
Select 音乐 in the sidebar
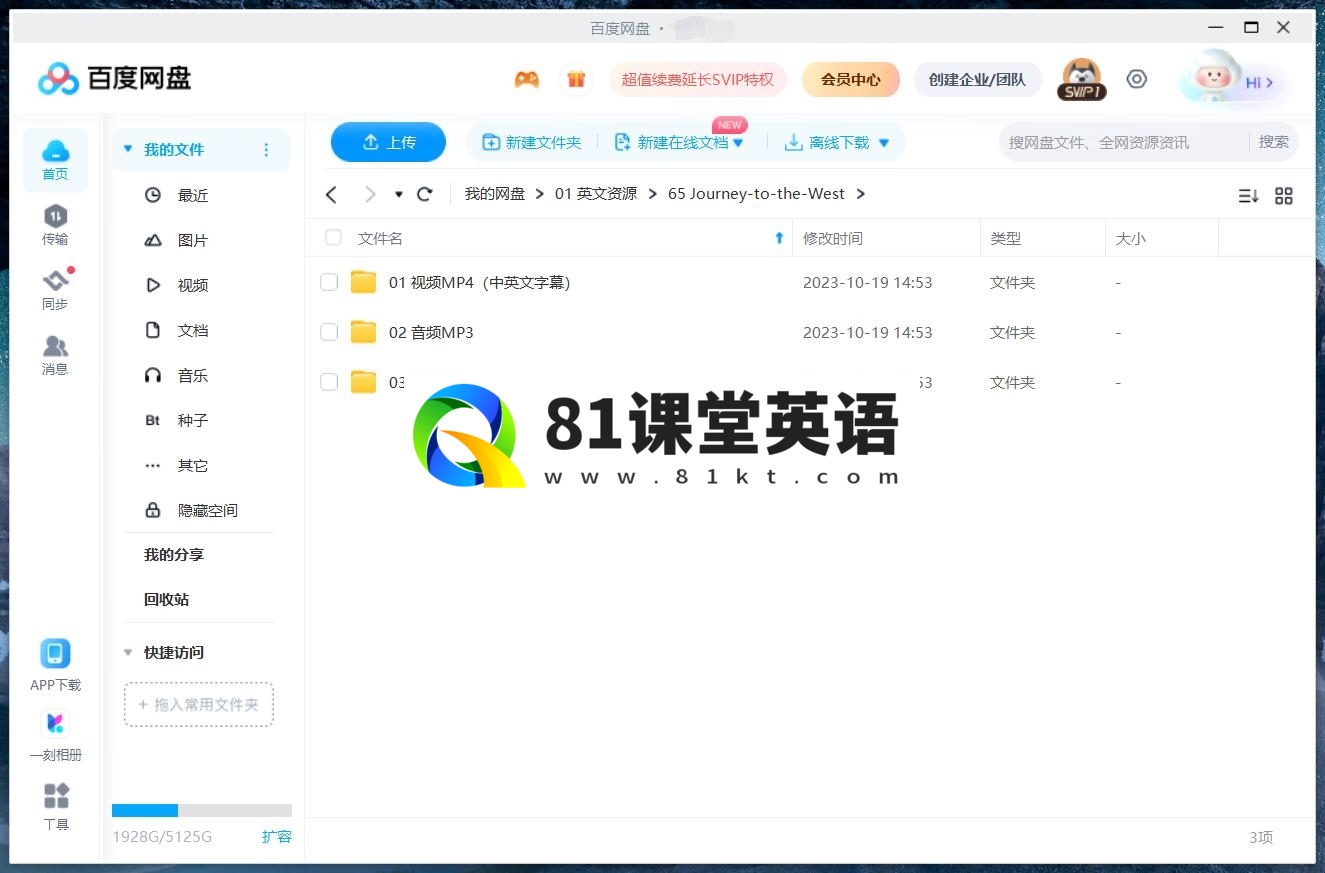pos(193,375)
